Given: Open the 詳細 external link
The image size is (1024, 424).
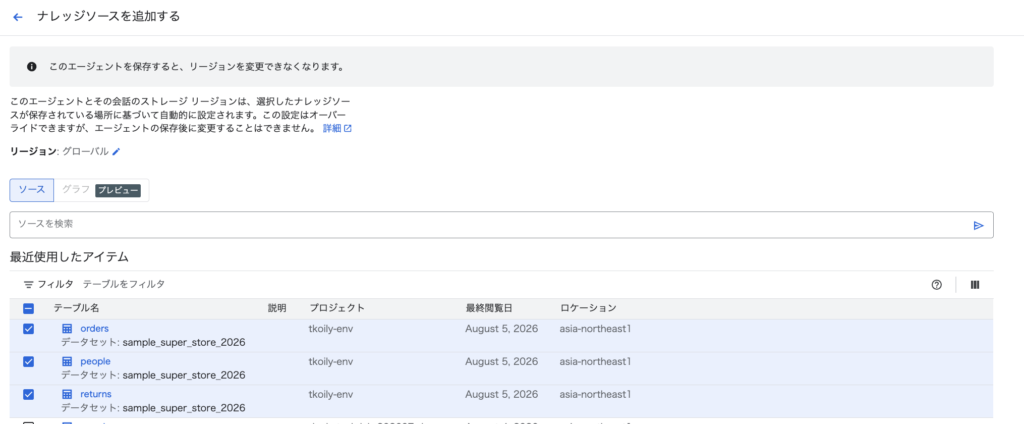Looking at the screenshot, I should click(337, 129).
